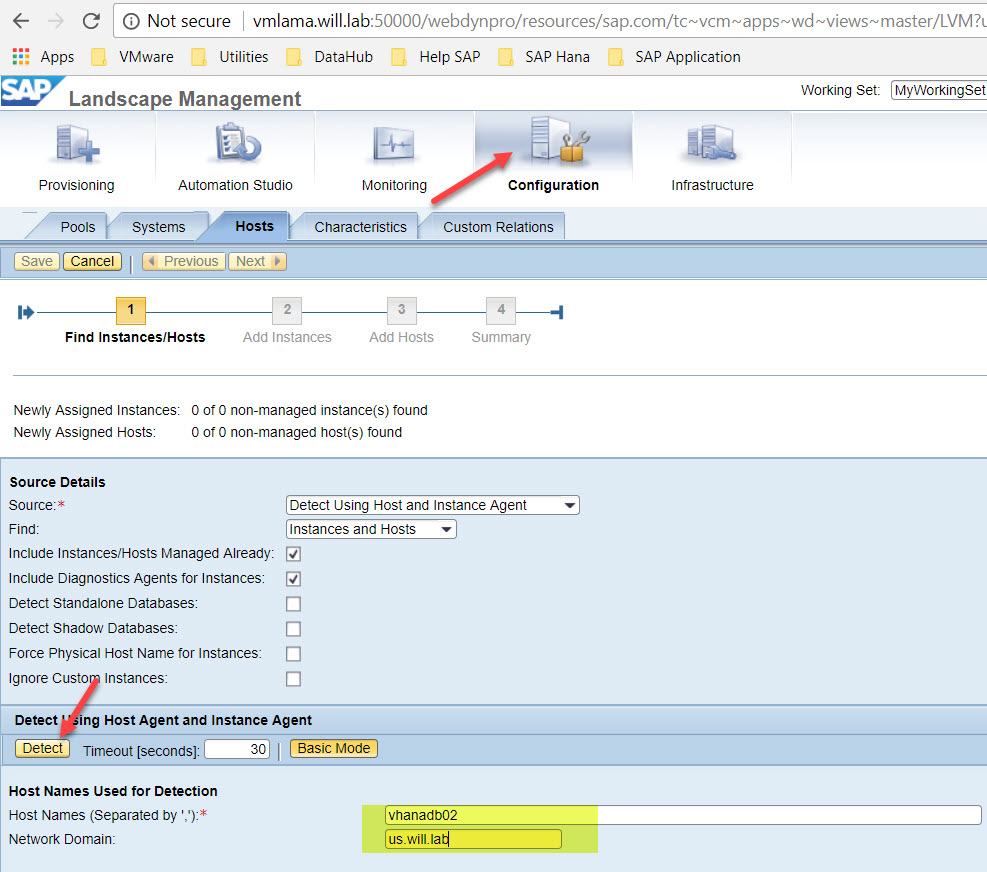Open the Help SAP bookmark folder
Viewport: 987px width, 872px height.
coord(435,57)
